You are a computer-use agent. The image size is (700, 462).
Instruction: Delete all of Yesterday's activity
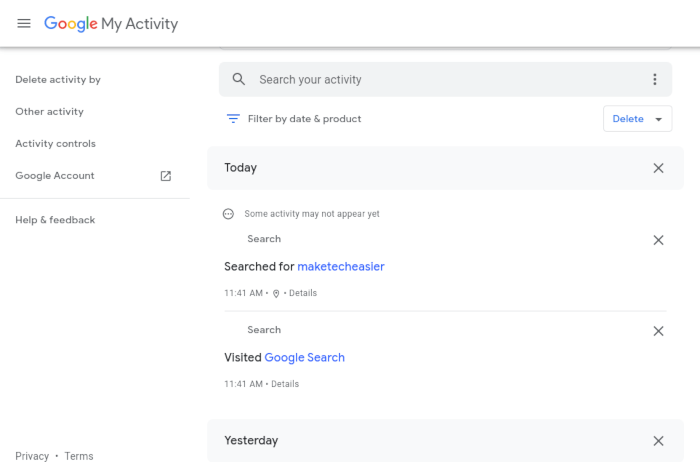[658, 441]
